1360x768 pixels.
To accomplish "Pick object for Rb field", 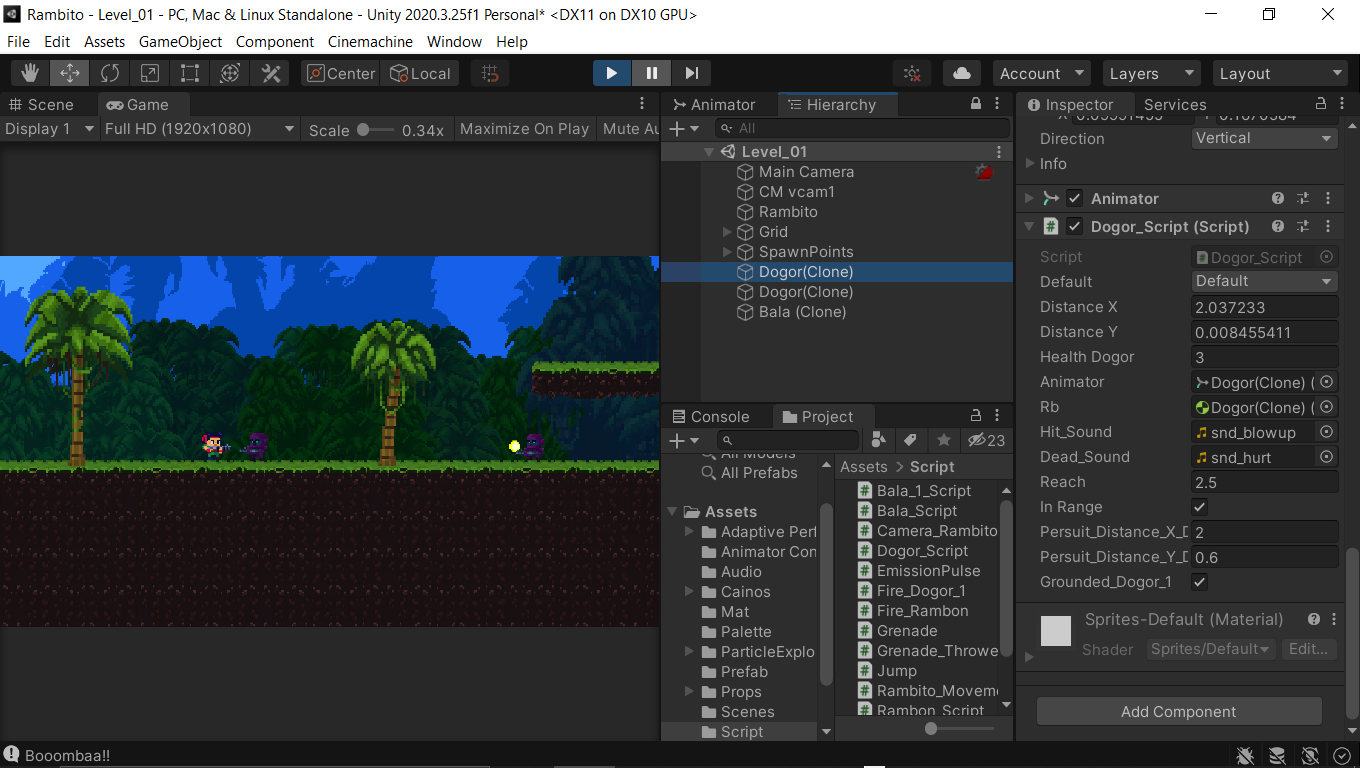I will click(x=1327, y=407).
